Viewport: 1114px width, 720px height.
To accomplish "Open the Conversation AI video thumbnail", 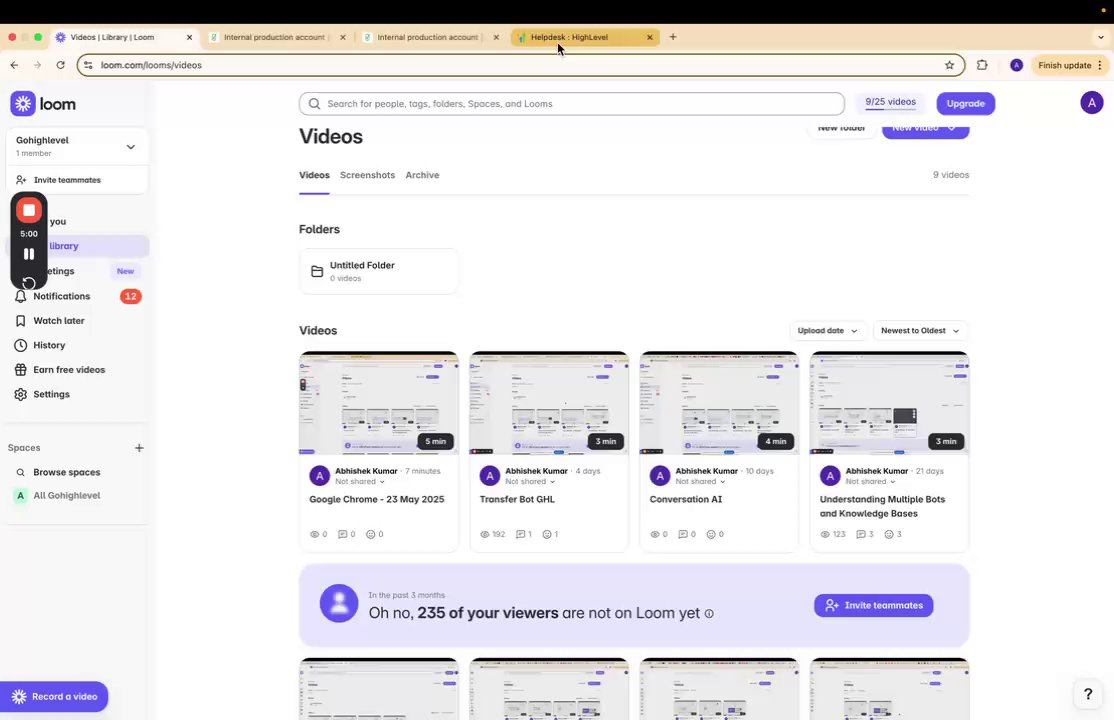I will (x=719, y=403).
